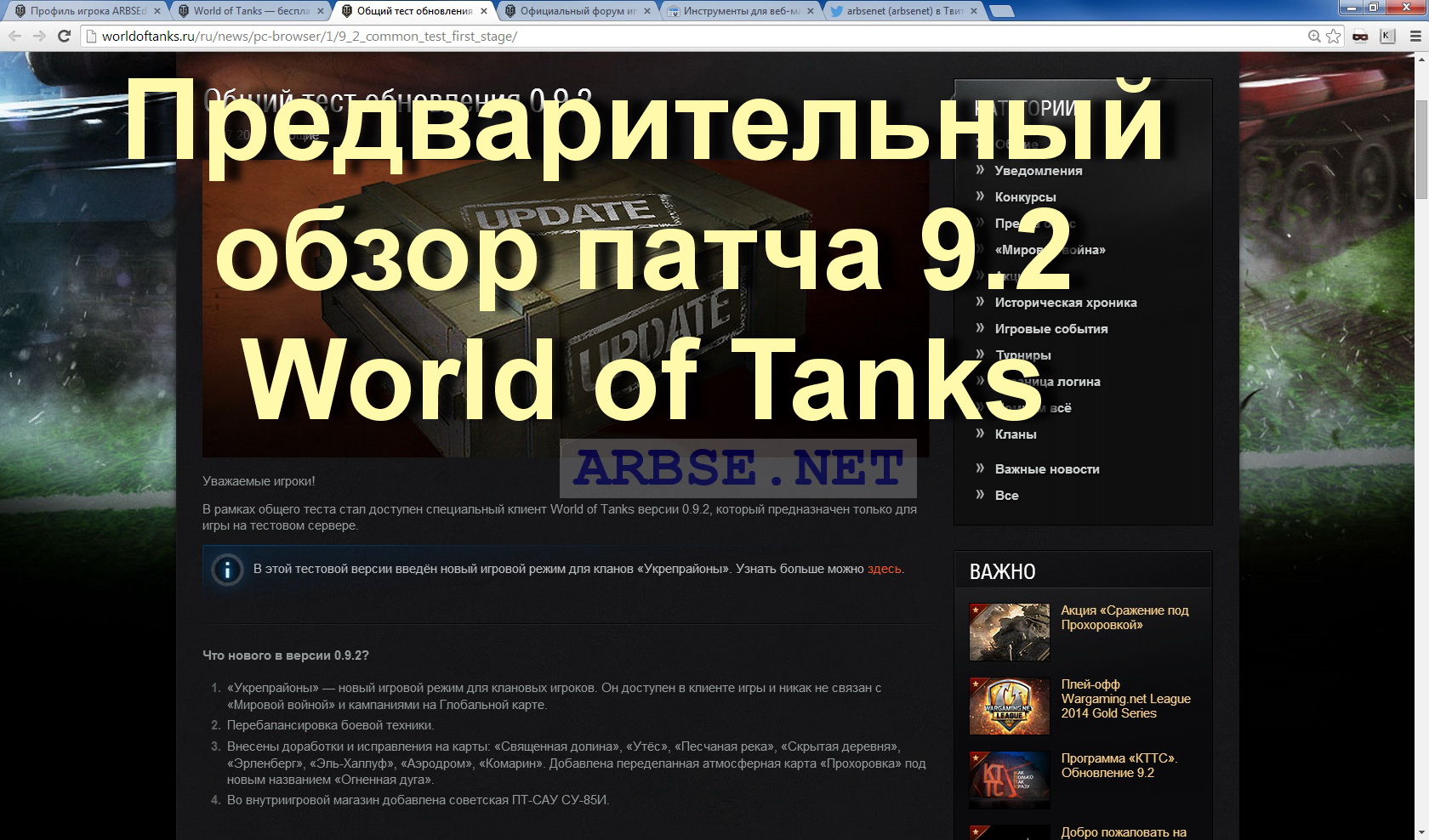Image resolution: width=1429 pixels, height=840 pixels.
Task: Open 'Программа «КТТС». Обновление 9.2' link
Action: [1119, 765]
